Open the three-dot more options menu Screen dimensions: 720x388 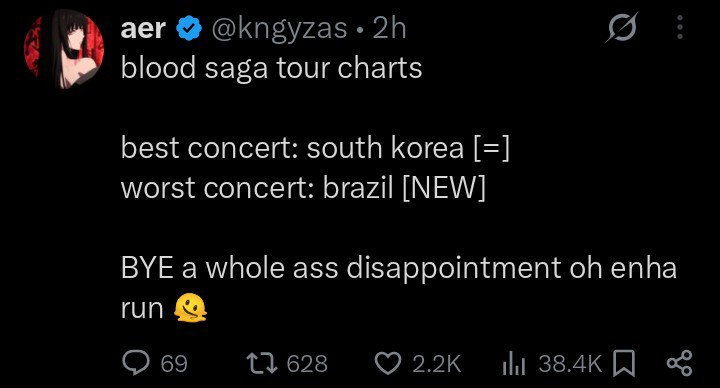click(680, 27)
